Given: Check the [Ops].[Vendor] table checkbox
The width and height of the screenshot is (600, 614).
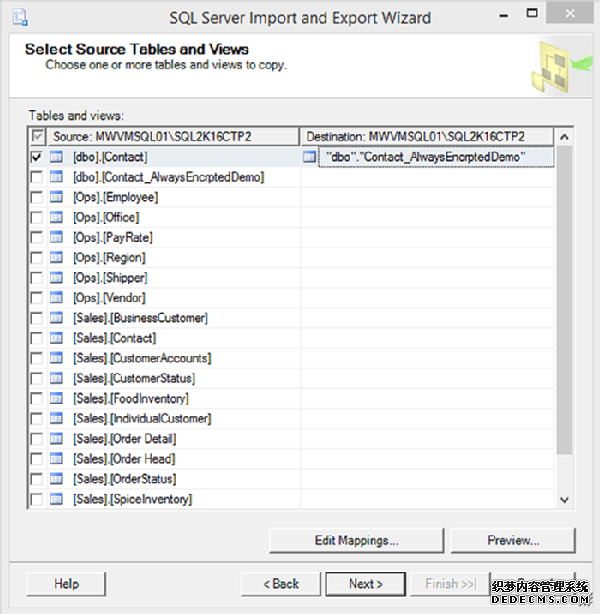Looking at the screenshot, I should click(x=36, y=298).
